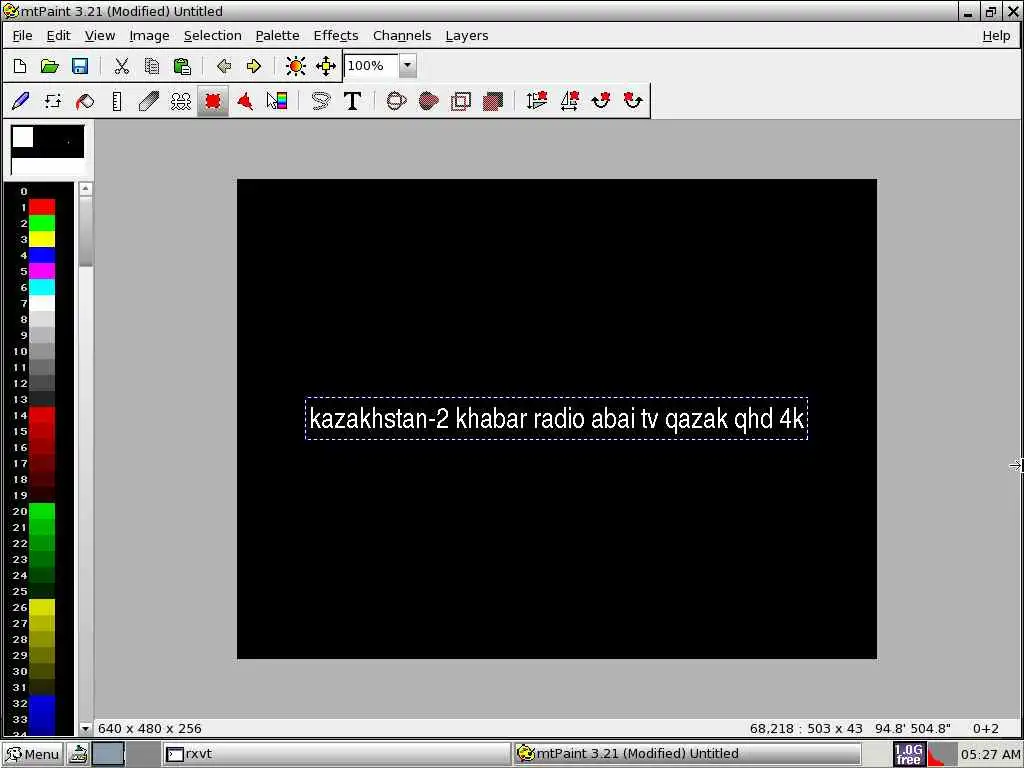Click palette scrollbar down arrow

coord(86,728)
